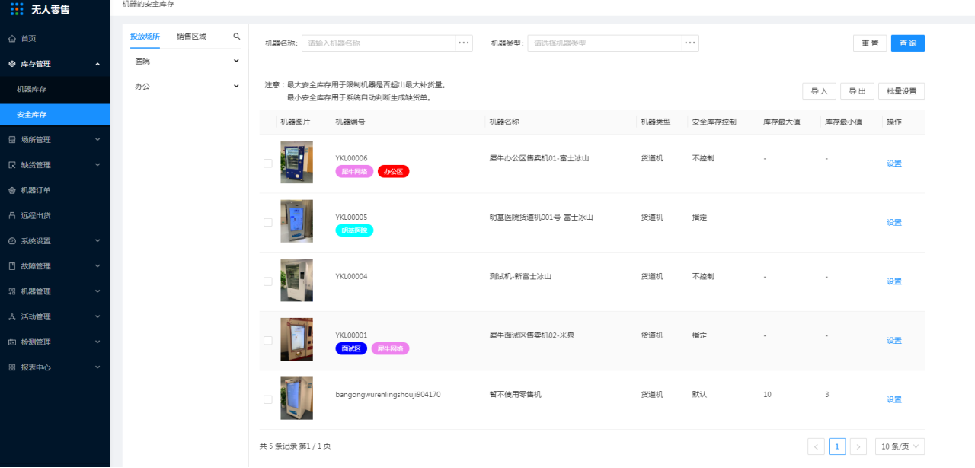
Task: Open the 机器库存 submenu item
Action: (x=55, y=89)
